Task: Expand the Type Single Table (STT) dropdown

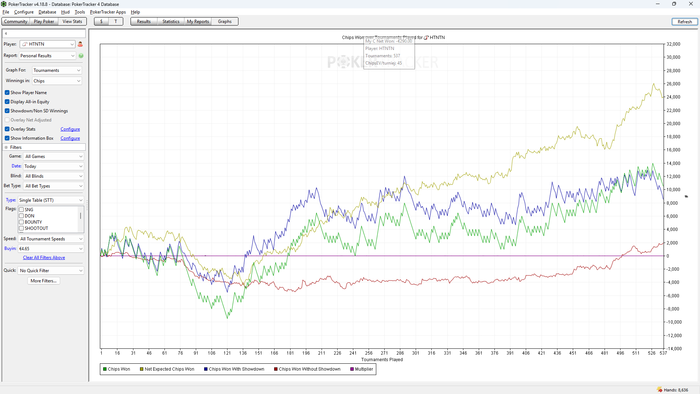Action: [x=50, y=200]
